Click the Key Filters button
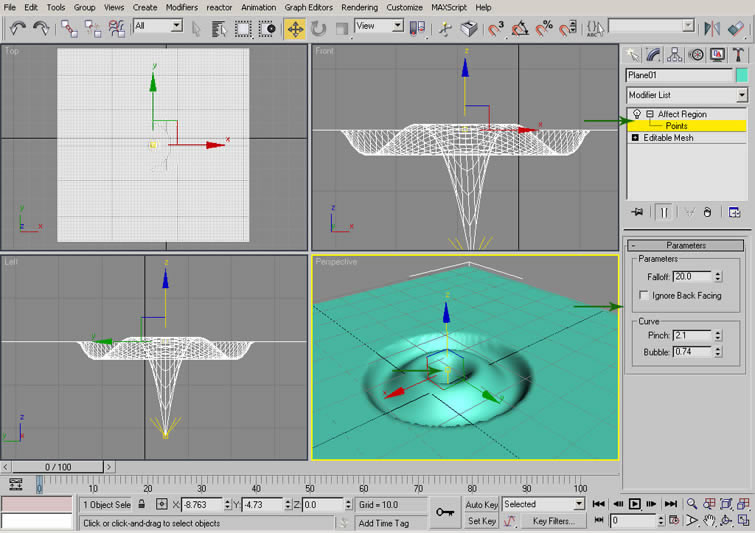 coord(553,521)
